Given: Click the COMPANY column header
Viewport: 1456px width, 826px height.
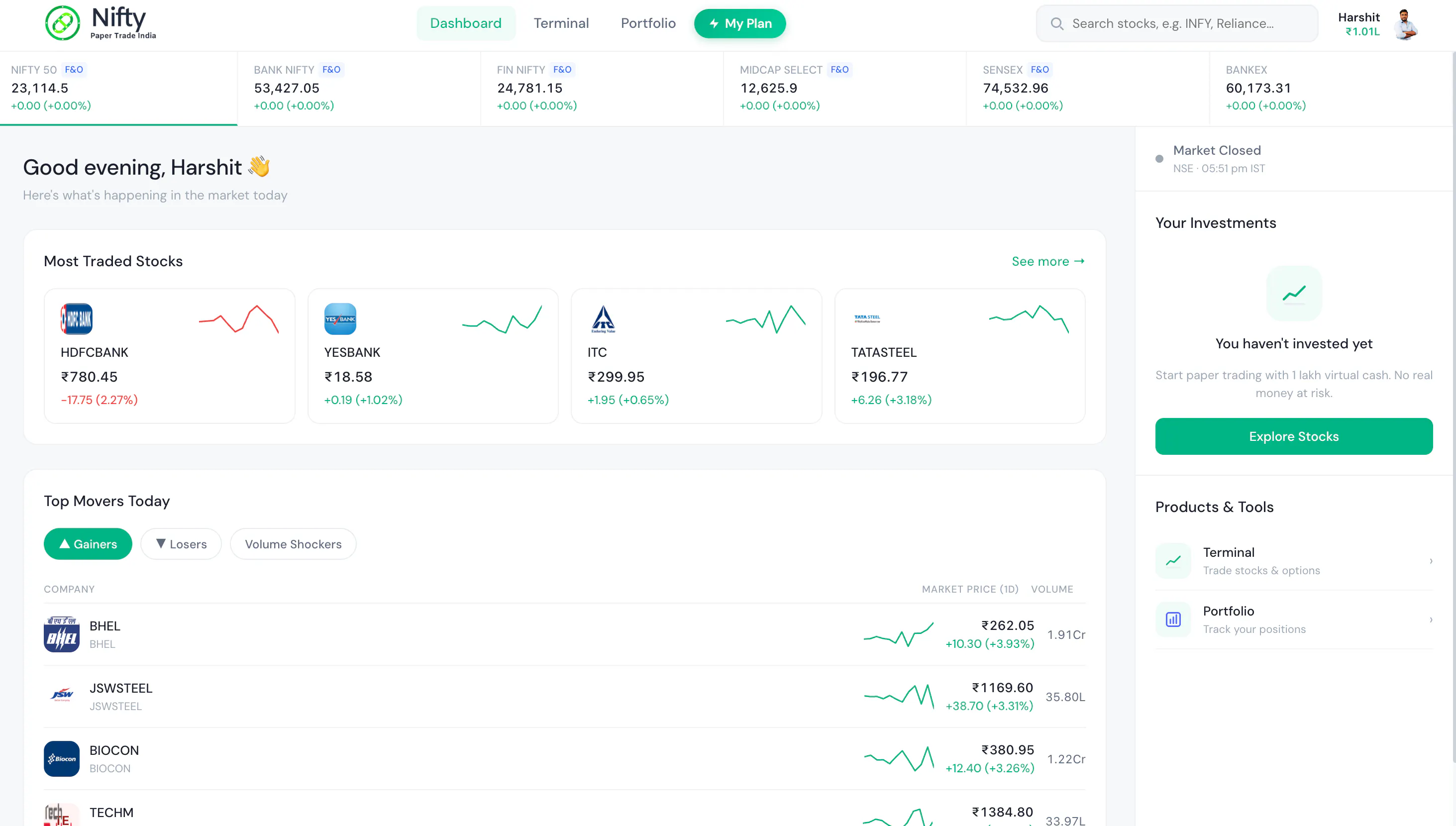Looking at the screenshot, I should 69,589.
